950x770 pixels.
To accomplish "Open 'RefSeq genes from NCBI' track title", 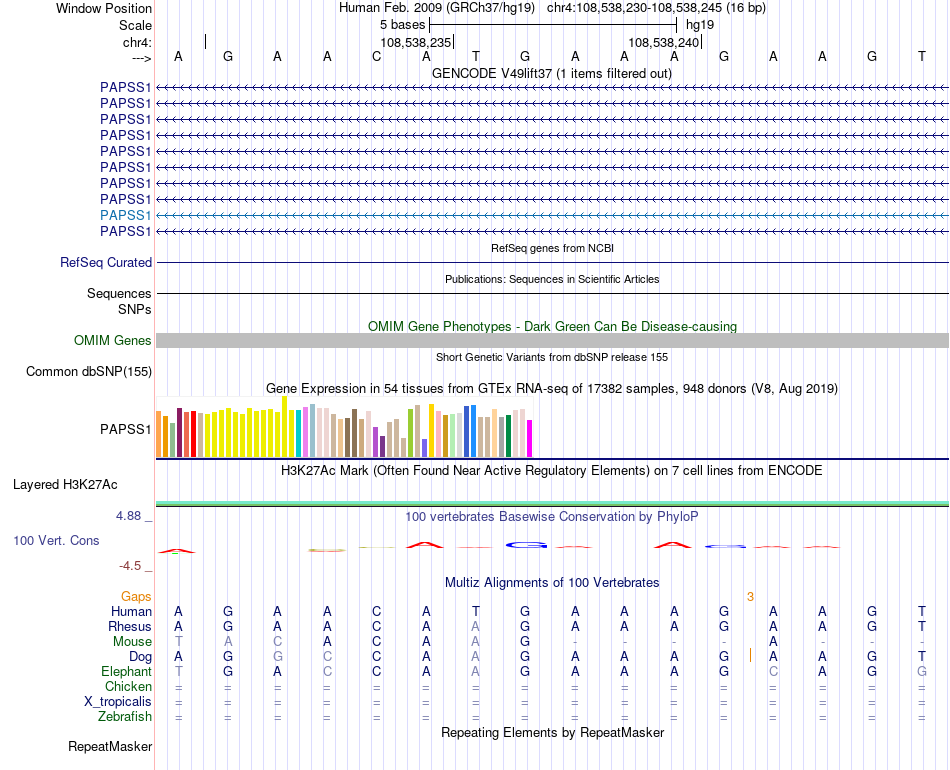I will (553, 248).
